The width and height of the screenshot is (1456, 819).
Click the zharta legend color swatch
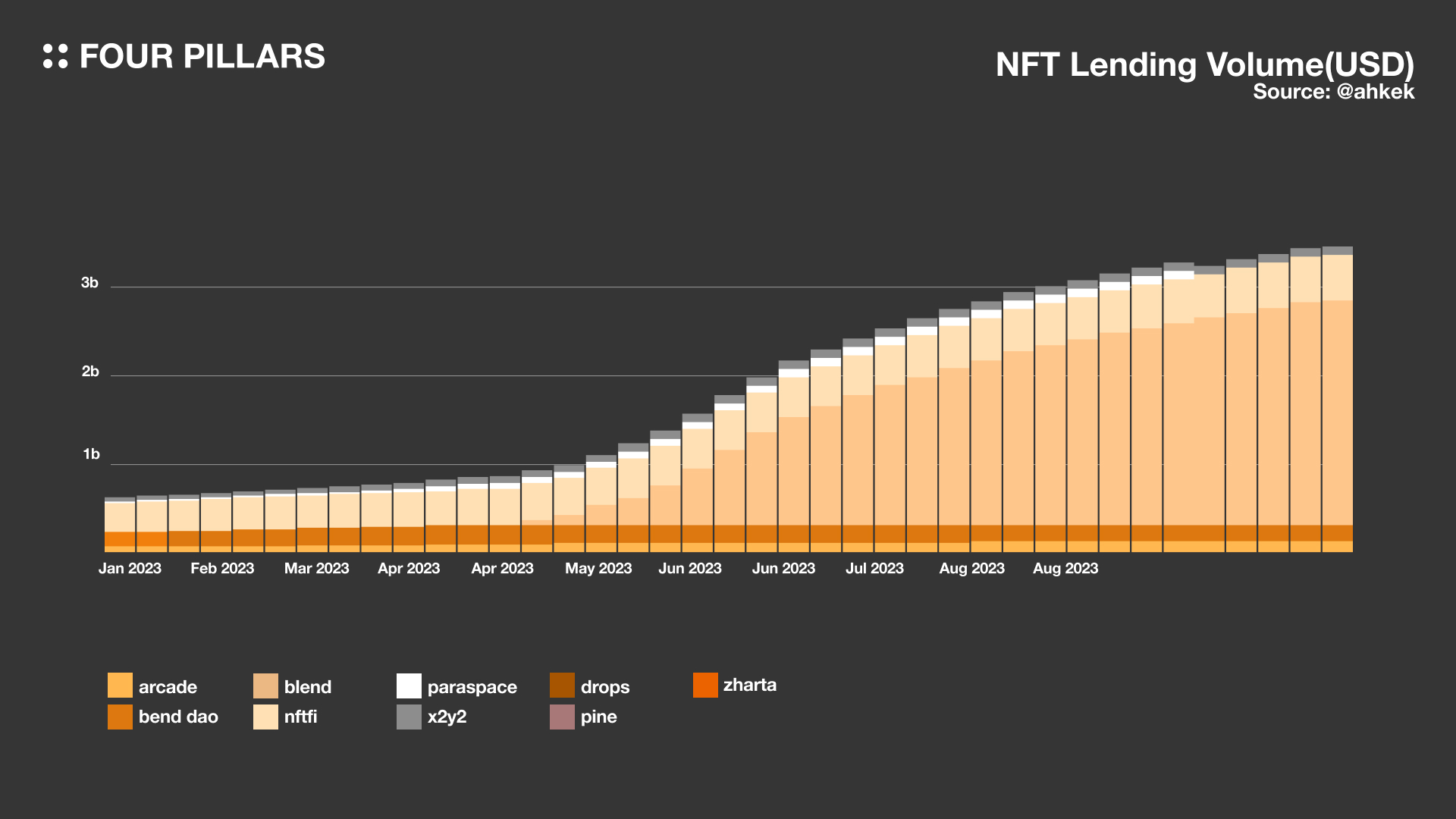[x=705, y=684]
